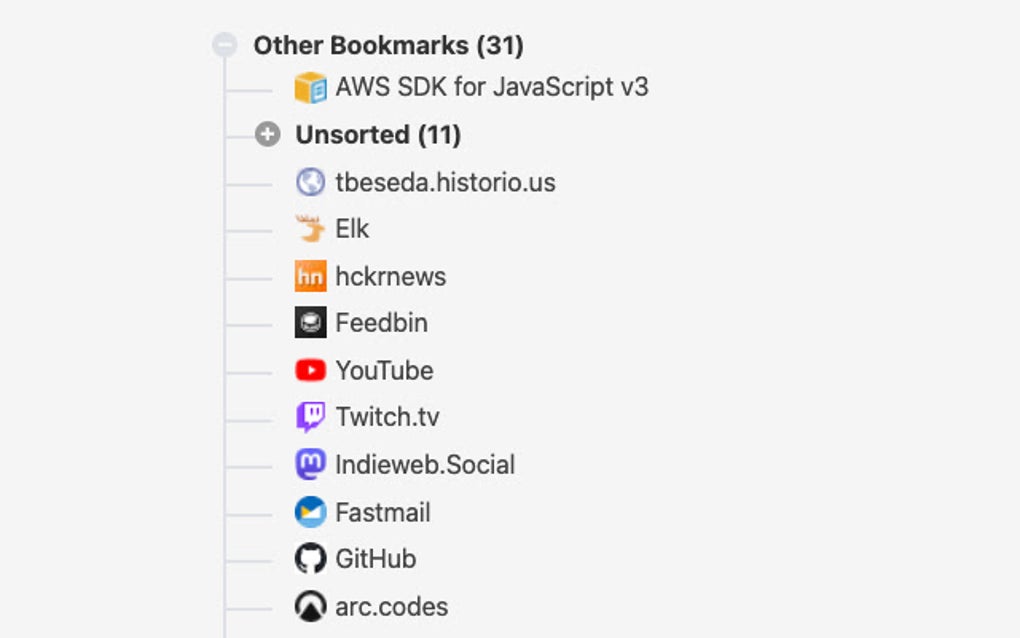Select the Elk deer icon
The height and width of the screenshot is (638, 1020).
311,228
